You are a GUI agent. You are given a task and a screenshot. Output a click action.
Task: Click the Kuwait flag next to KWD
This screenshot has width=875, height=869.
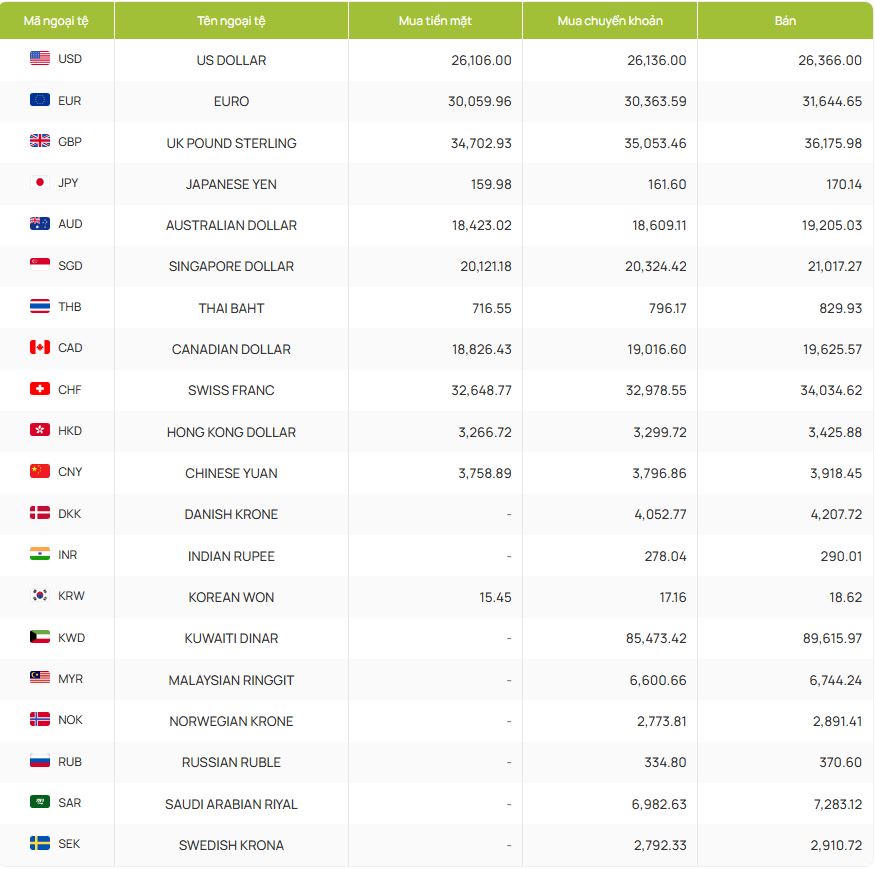pos(40,637)
